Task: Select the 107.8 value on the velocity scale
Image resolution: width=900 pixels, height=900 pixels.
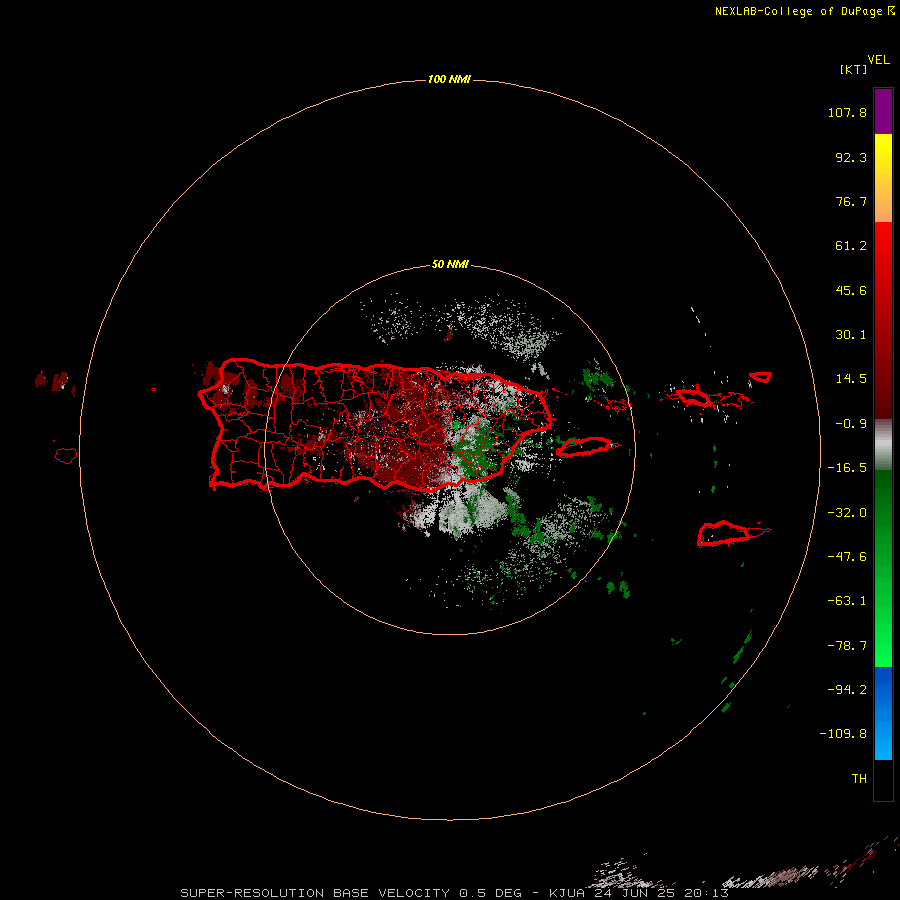Action: pos(847,112)
